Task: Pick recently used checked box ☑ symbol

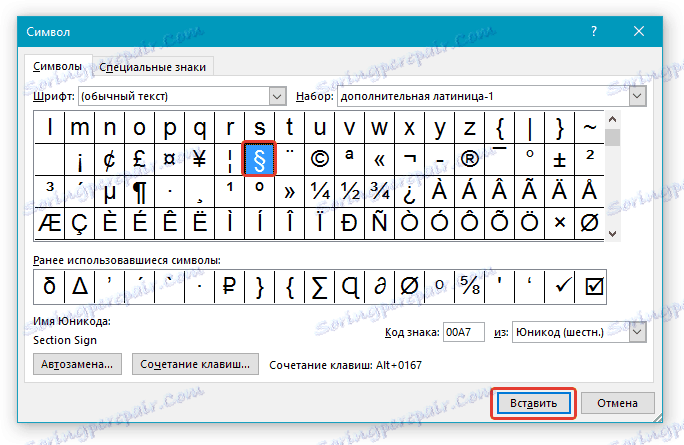Action: click(590, 287)
